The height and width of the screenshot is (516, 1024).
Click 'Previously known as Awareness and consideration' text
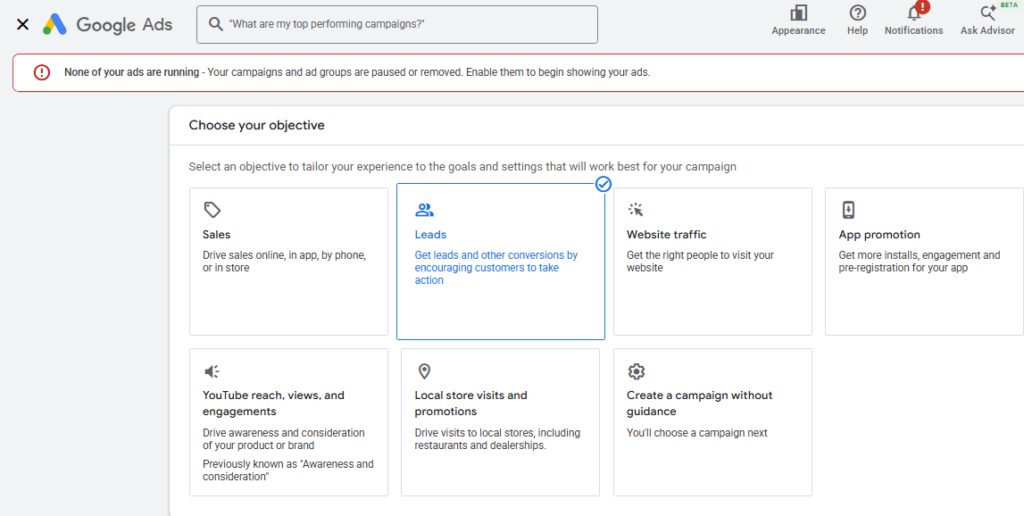(288, 470)
